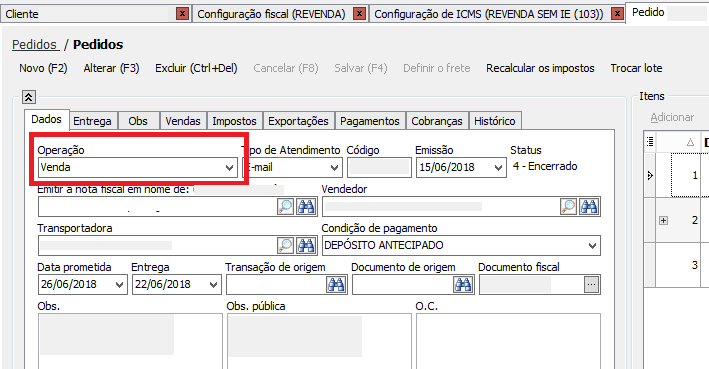Open the Tipo de Atendimento dropdown
Image resolution: width=709 pixels, height=369 pixels.
(x=335, y=168)
